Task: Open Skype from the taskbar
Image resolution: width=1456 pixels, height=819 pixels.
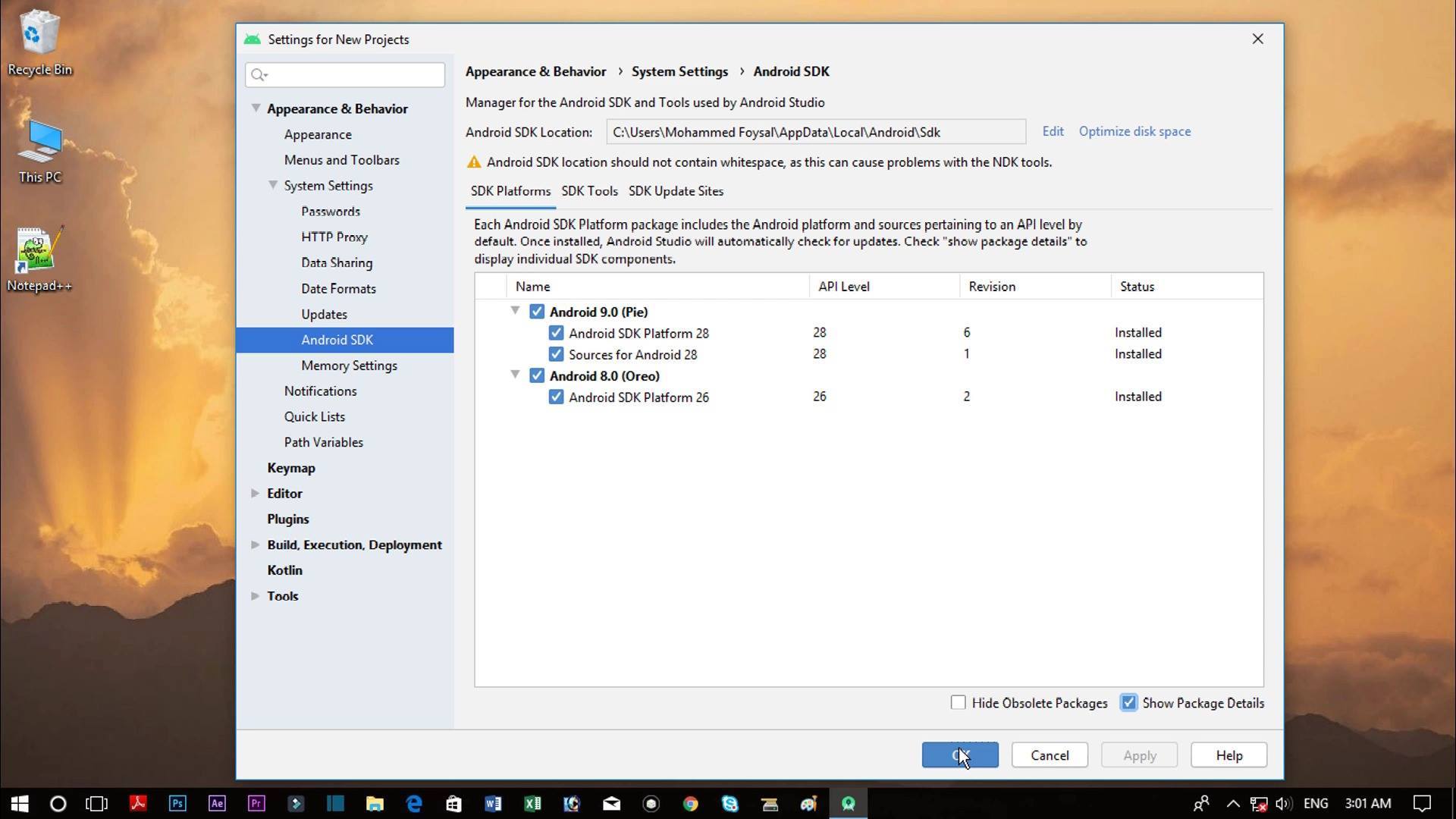Action: click(730, 803)
